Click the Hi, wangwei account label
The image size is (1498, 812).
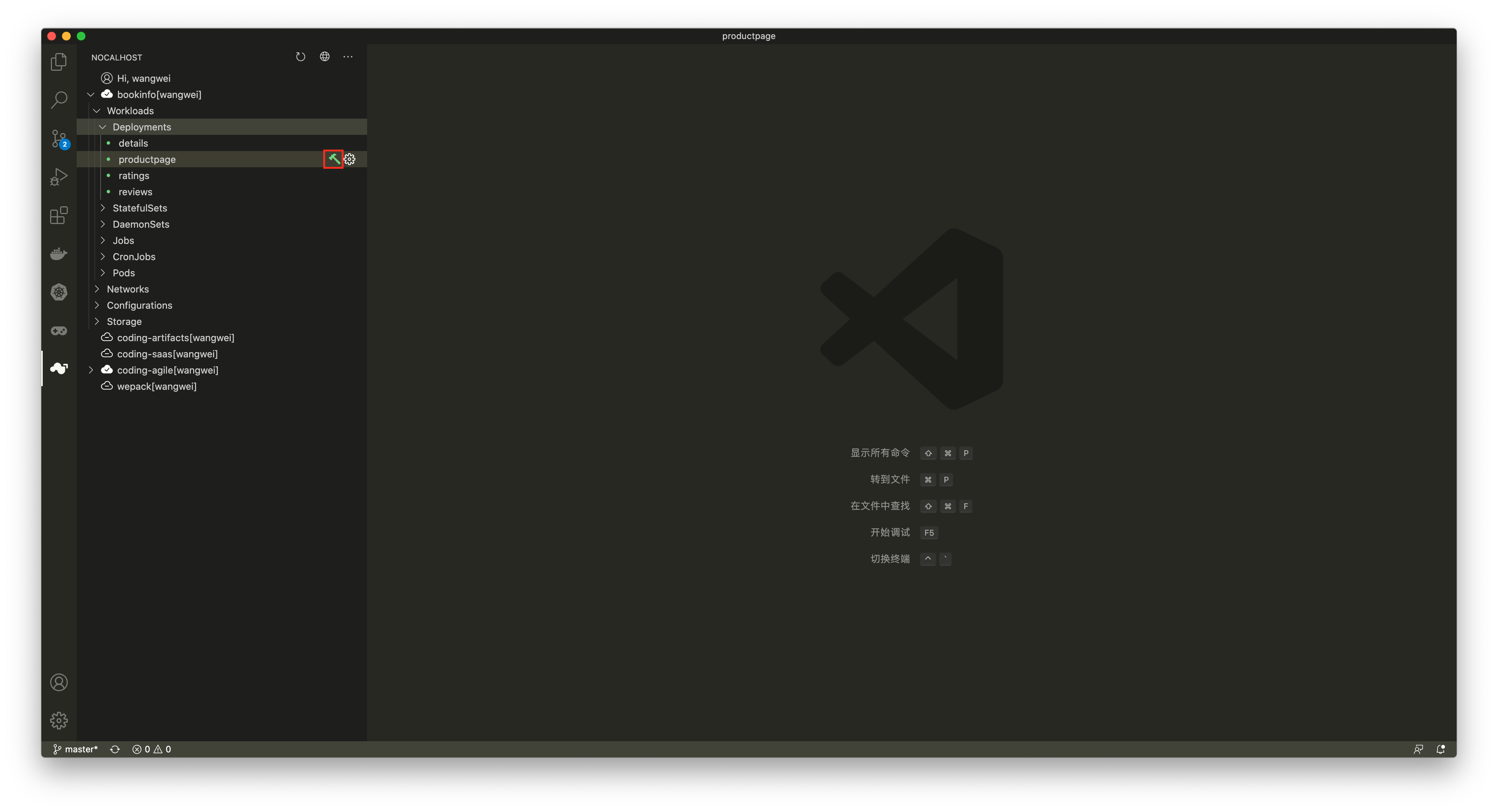tap(145, 78)
